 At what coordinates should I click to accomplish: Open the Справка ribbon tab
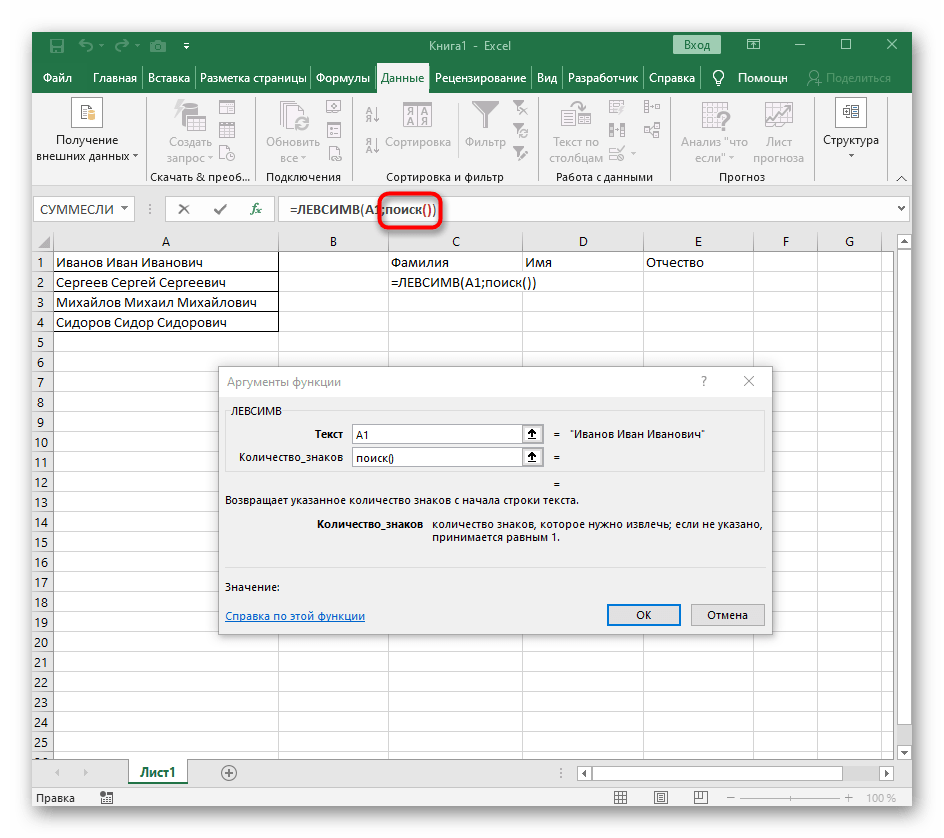point(672,78)
